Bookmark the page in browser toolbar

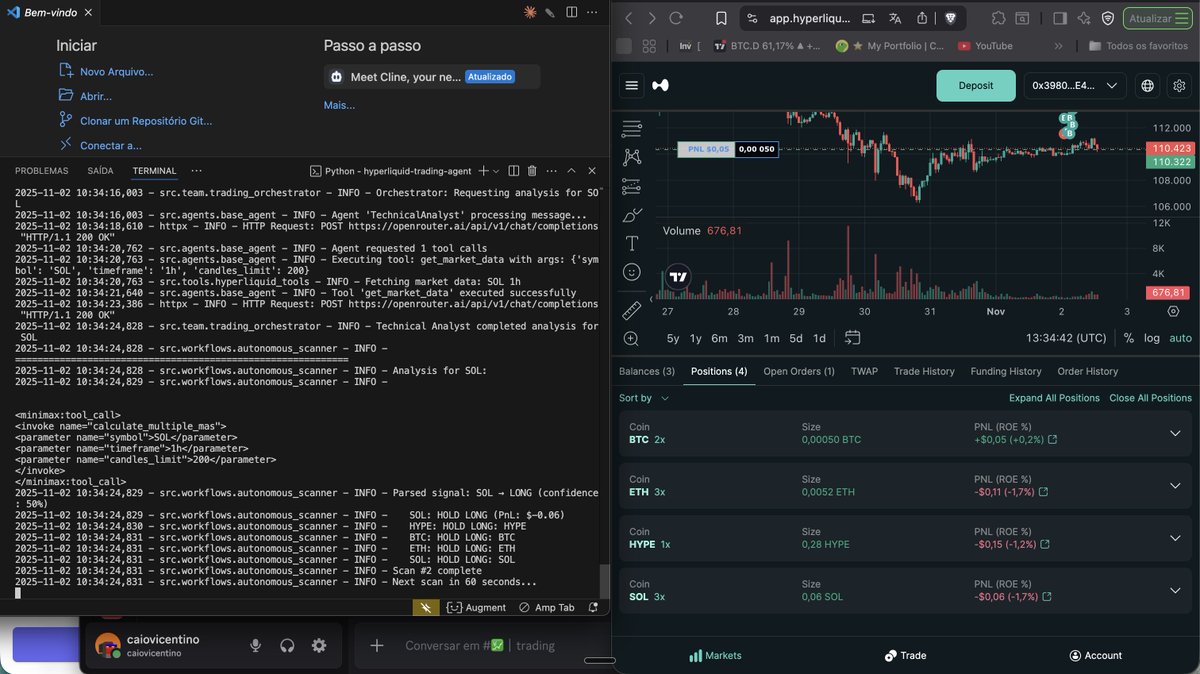[x=721, y=18]
